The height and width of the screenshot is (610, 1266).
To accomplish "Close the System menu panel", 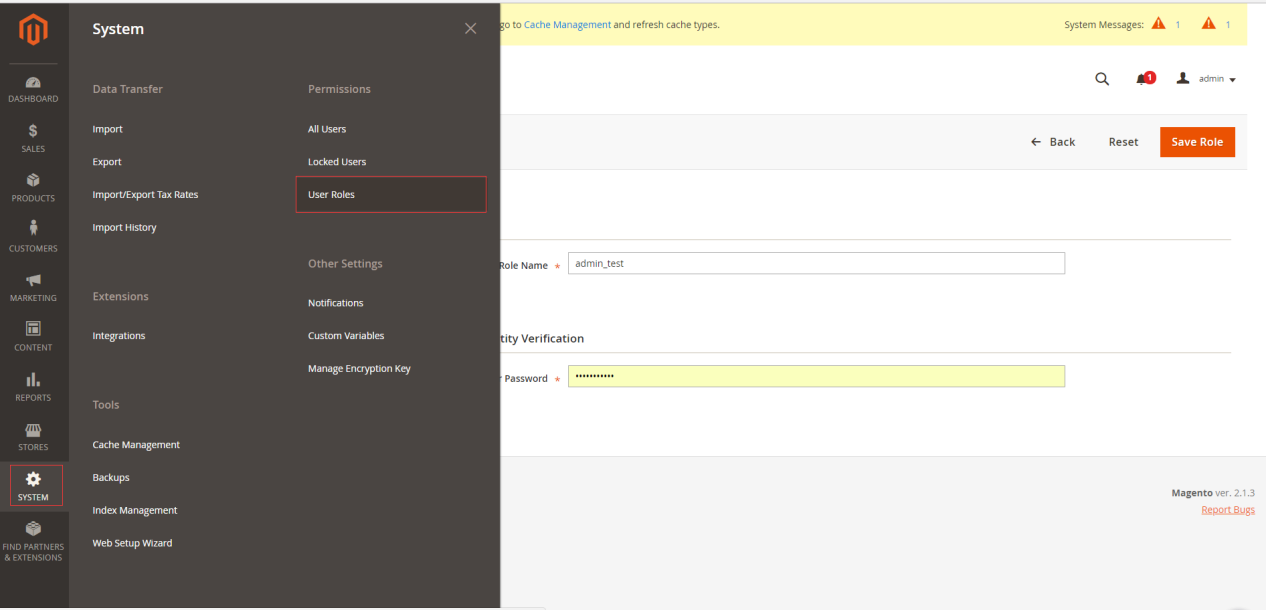I will (470, 29).
